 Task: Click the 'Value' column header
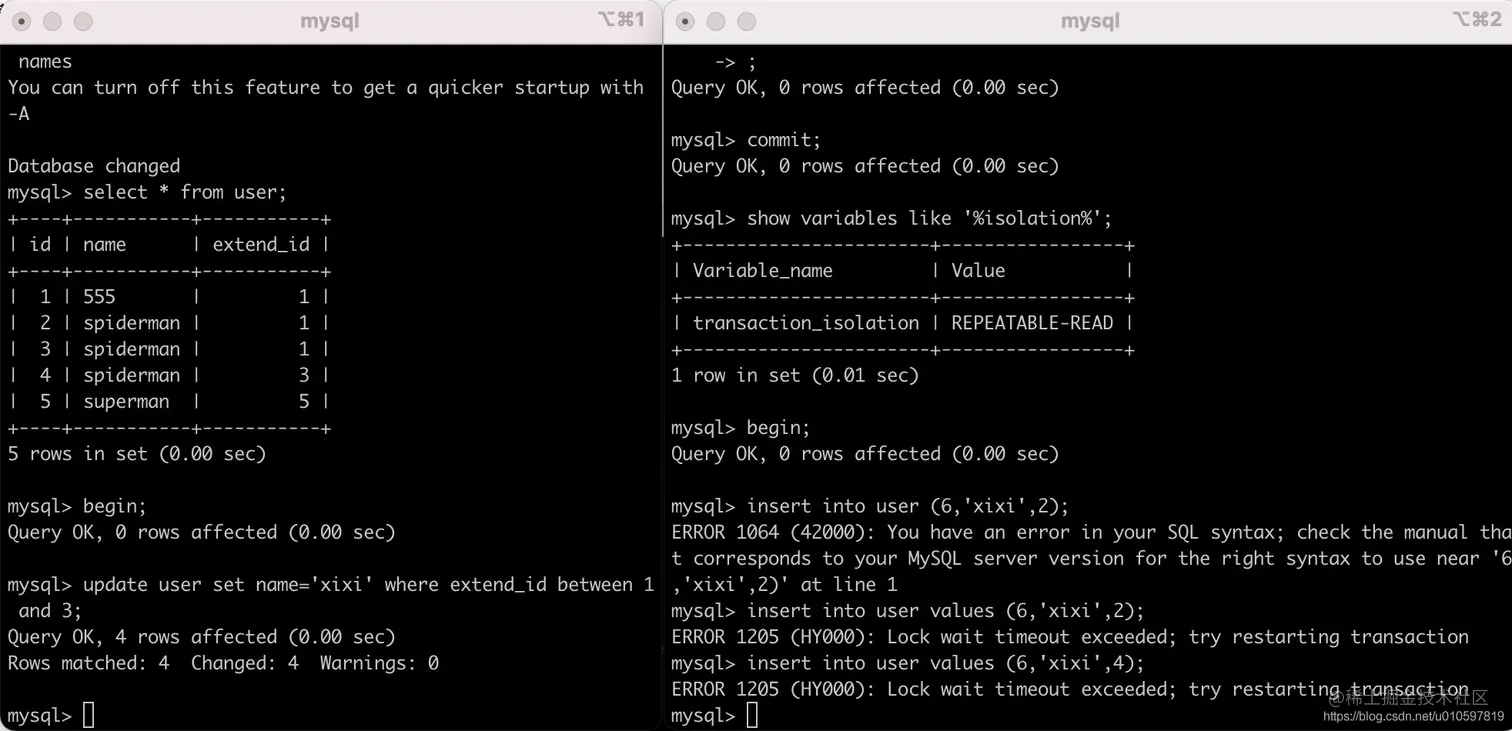[x=978, y=270]
